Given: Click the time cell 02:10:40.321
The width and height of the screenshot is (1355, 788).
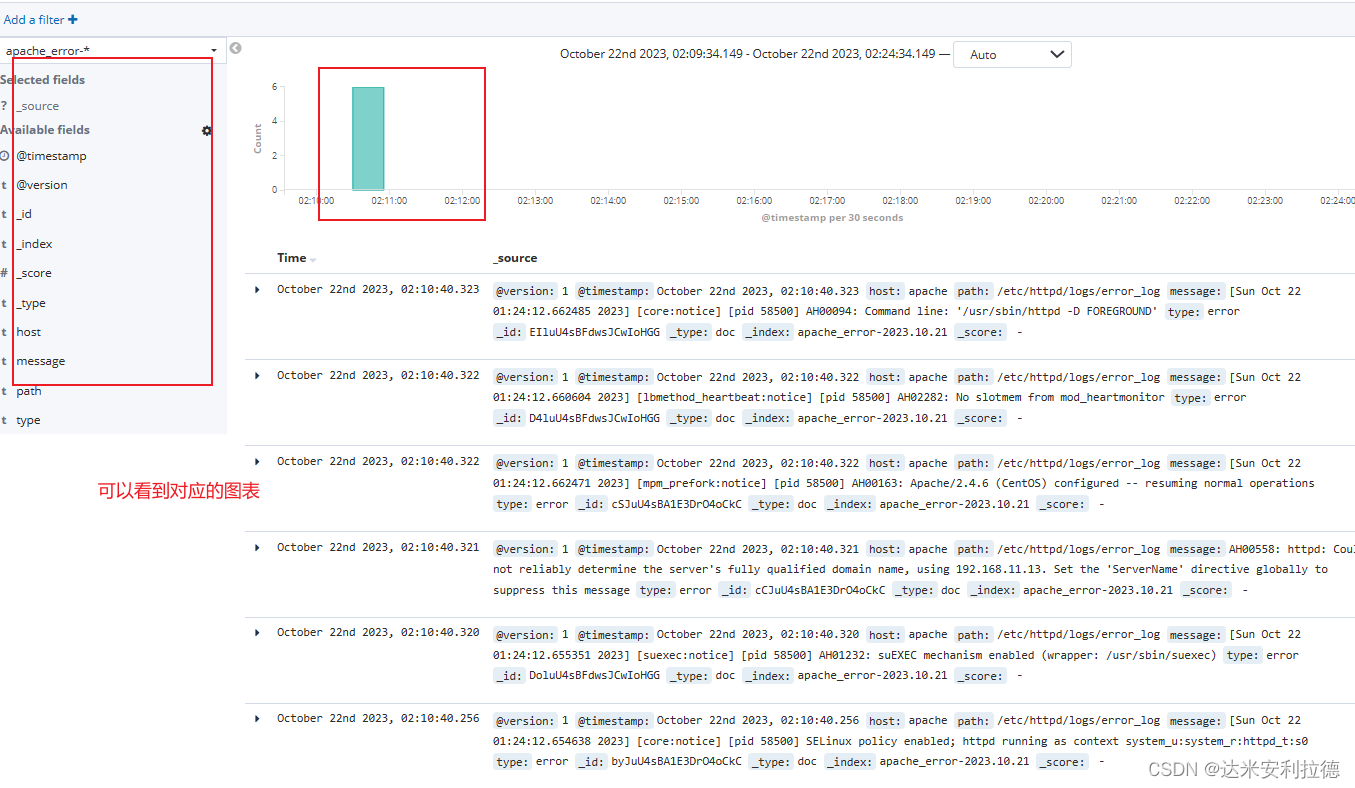Looking at the screenshot, I should [378, 547].
